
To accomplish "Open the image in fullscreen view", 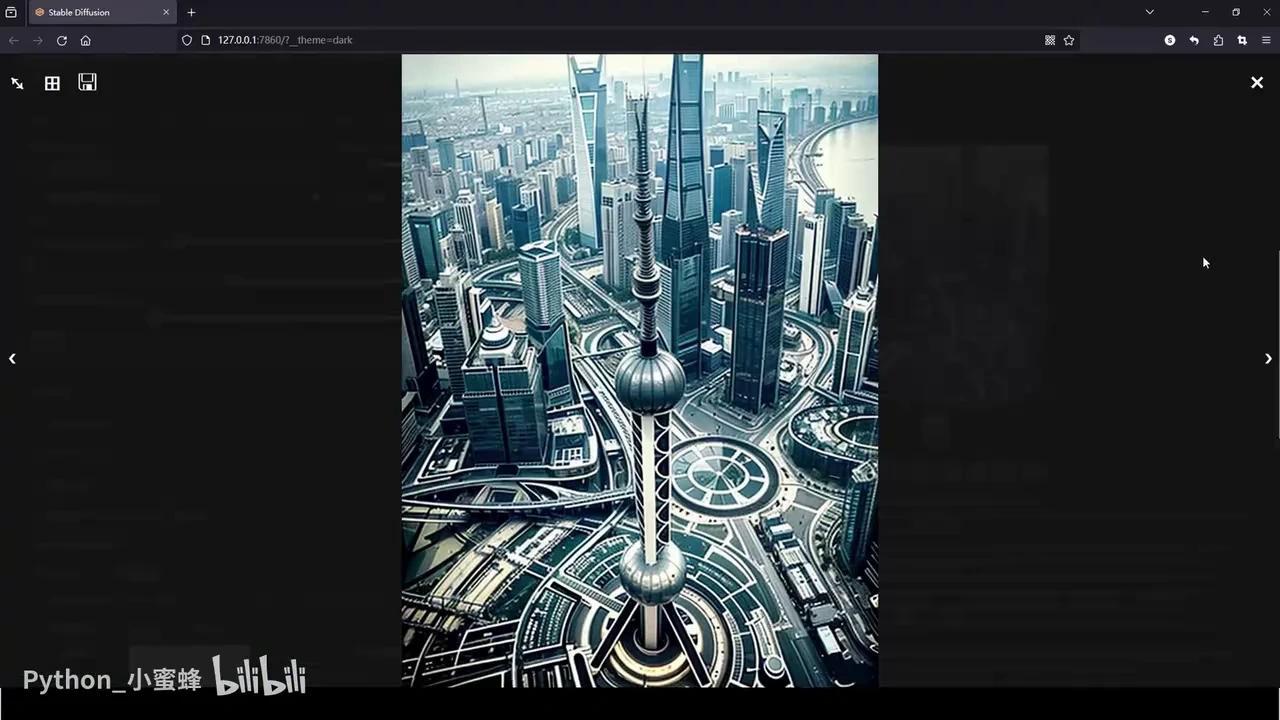I will (16, 83).
